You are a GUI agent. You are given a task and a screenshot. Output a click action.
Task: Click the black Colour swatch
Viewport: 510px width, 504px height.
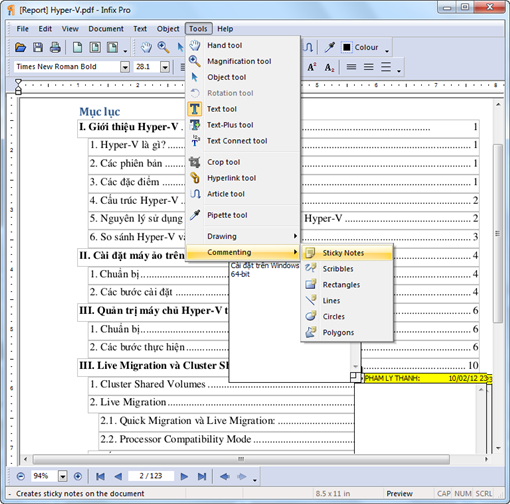click(x=347, y=47)
